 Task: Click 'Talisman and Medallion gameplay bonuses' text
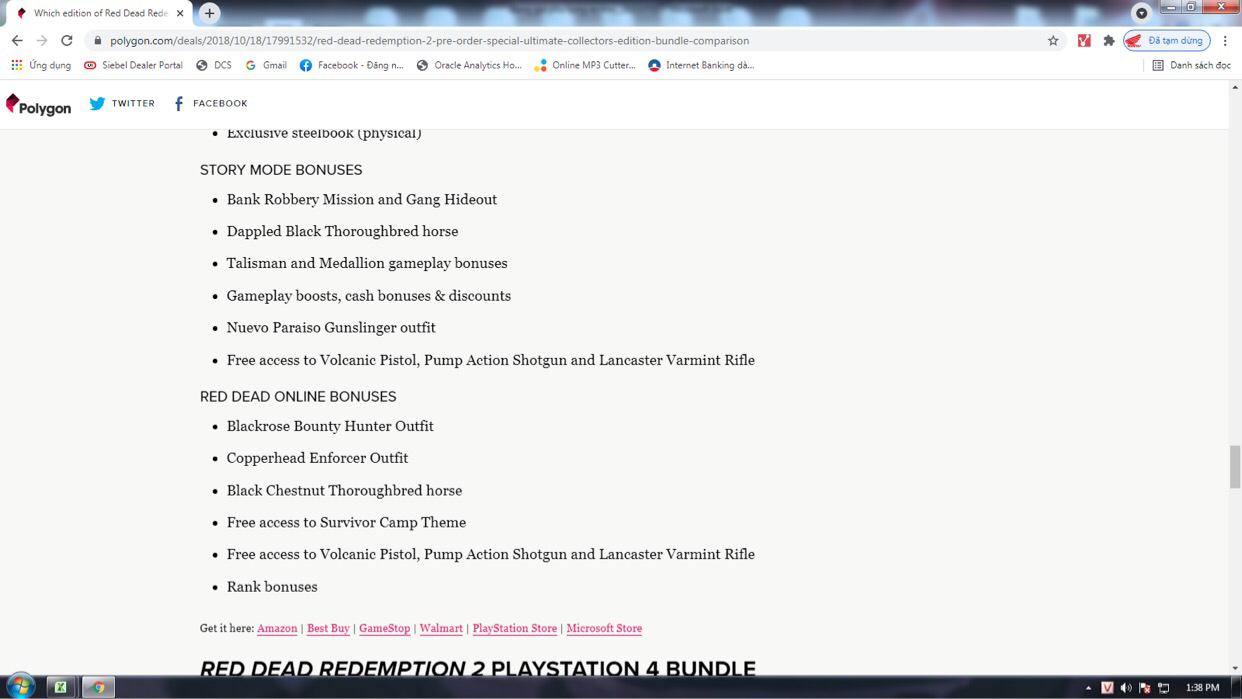coord(367,263)
